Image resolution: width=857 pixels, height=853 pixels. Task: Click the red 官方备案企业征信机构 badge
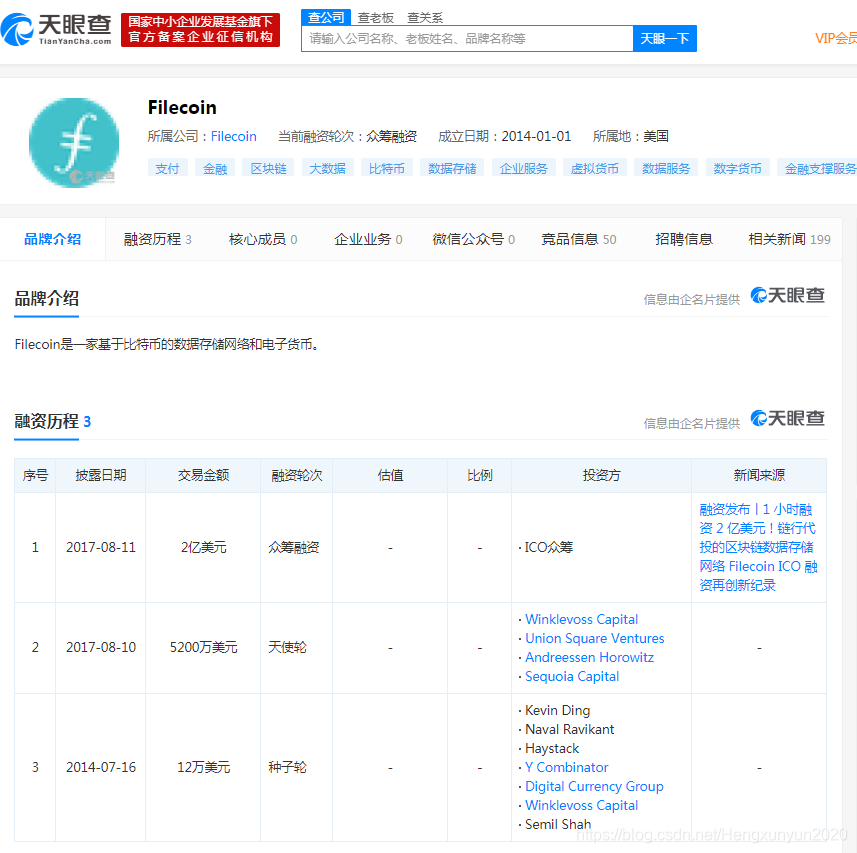[x=200, y=30]
